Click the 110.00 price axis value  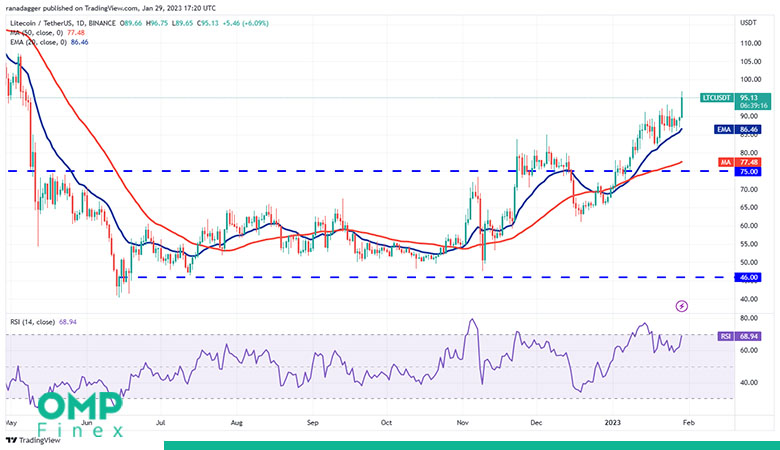click(750, 43)
